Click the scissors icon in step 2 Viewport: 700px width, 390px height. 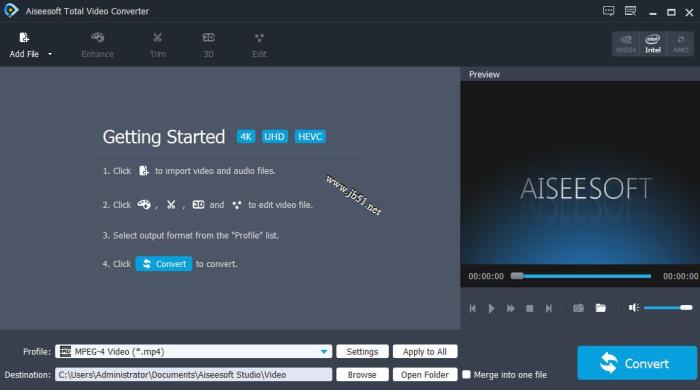171,205
